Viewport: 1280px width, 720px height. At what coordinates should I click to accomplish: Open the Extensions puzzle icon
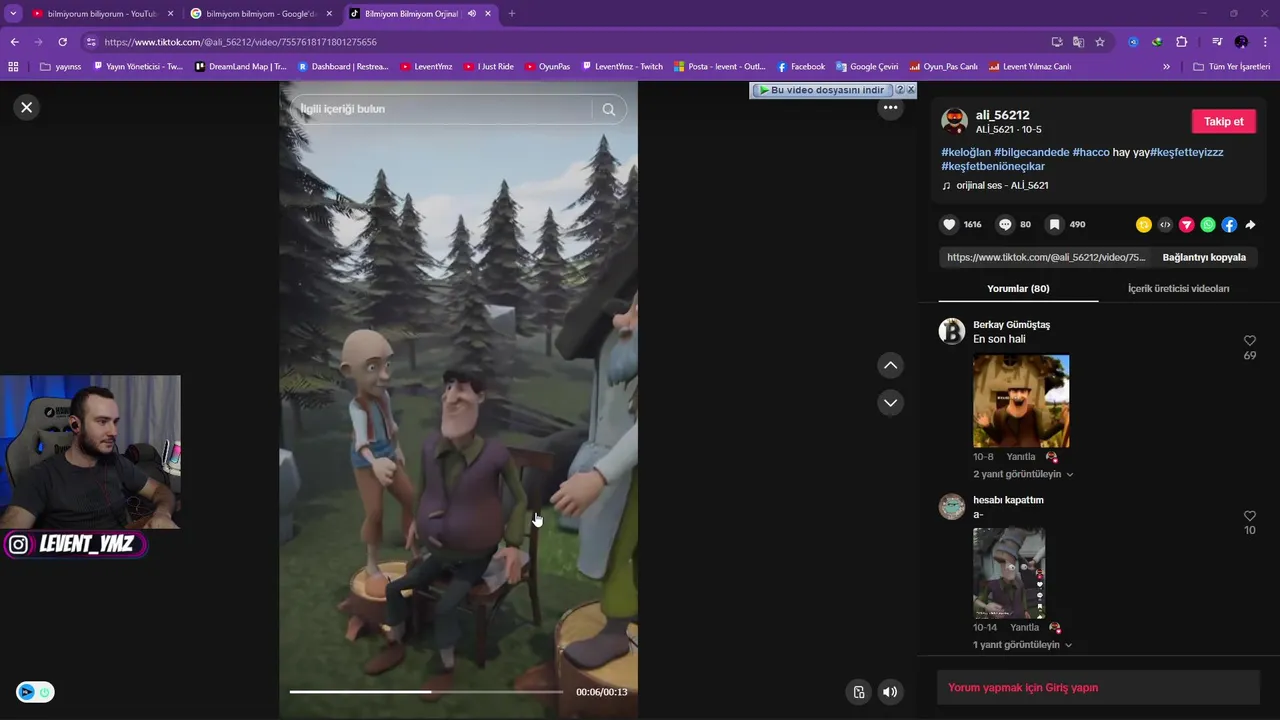(x=1181, y=42)
